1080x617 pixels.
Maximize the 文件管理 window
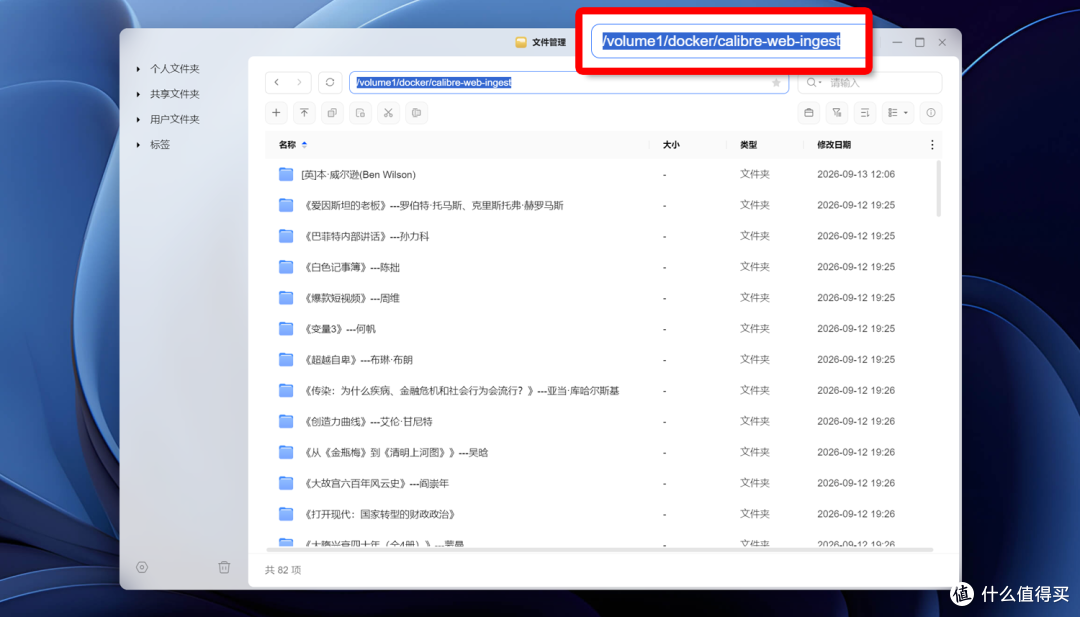[x=920, y=42]
